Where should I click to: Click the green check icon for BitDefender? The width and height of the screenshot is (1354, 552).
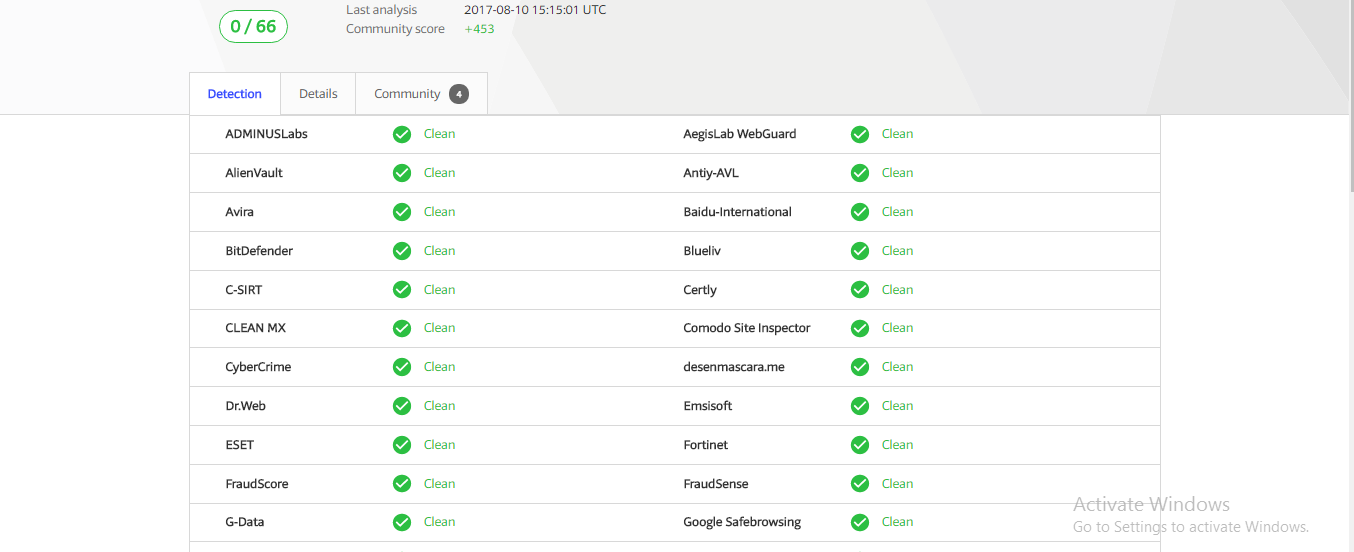pos(402,251)
